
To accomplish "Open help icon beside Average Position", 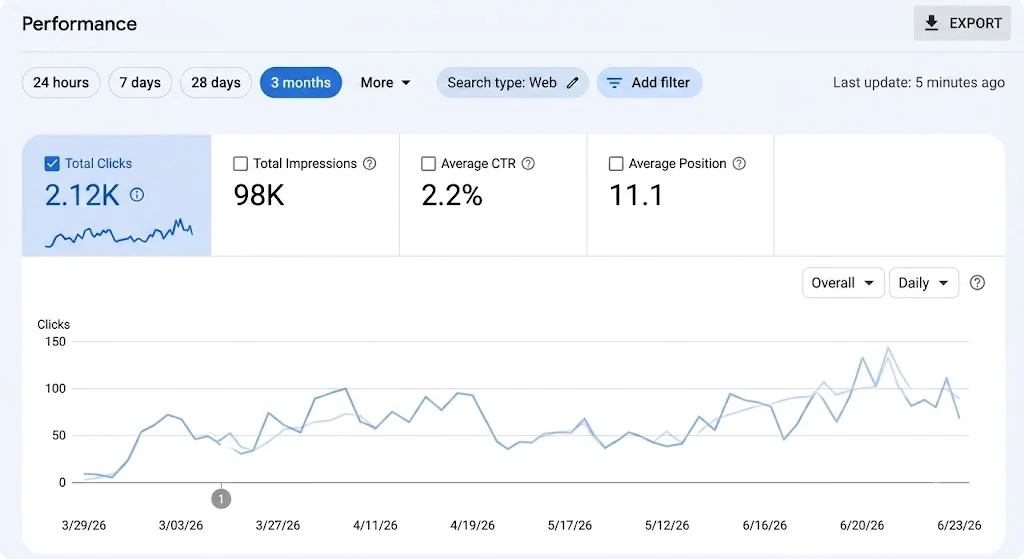I will 739,163.
